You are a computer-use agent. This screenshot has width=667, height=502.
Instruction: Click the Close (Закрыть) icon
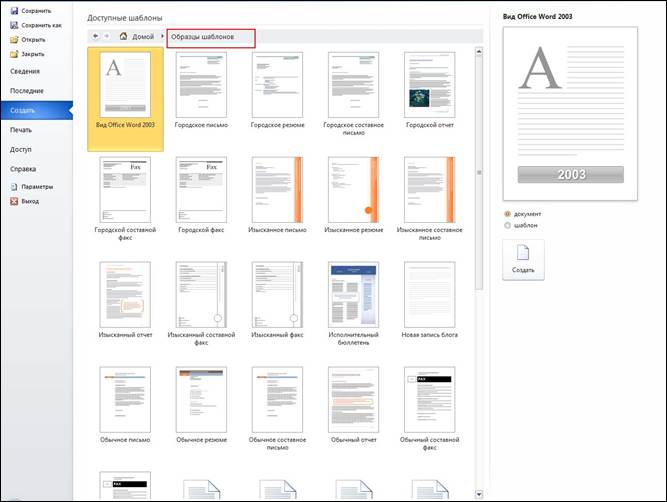(x=14, y=54)
